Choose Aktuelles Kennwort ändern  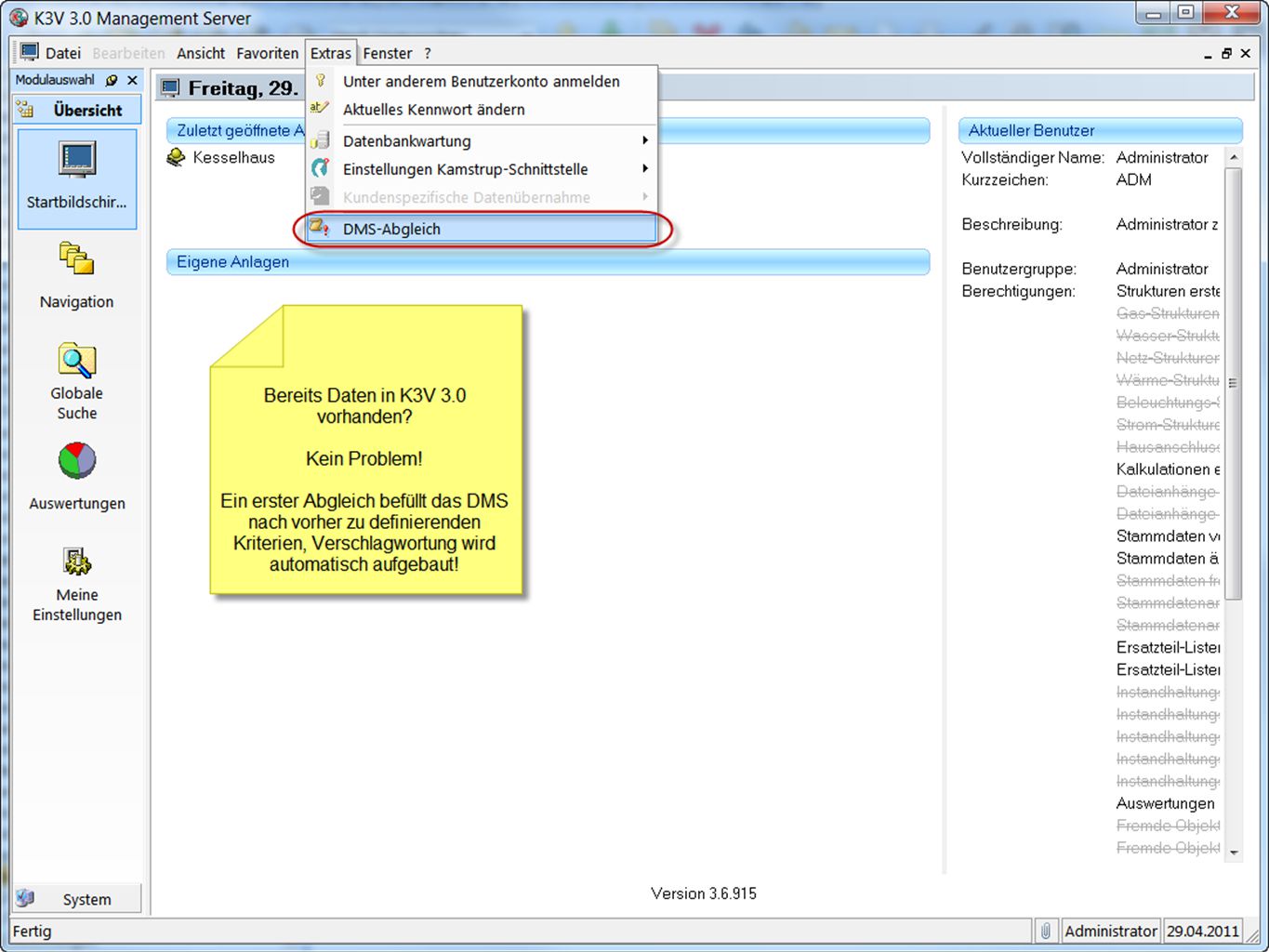[482, 109]
